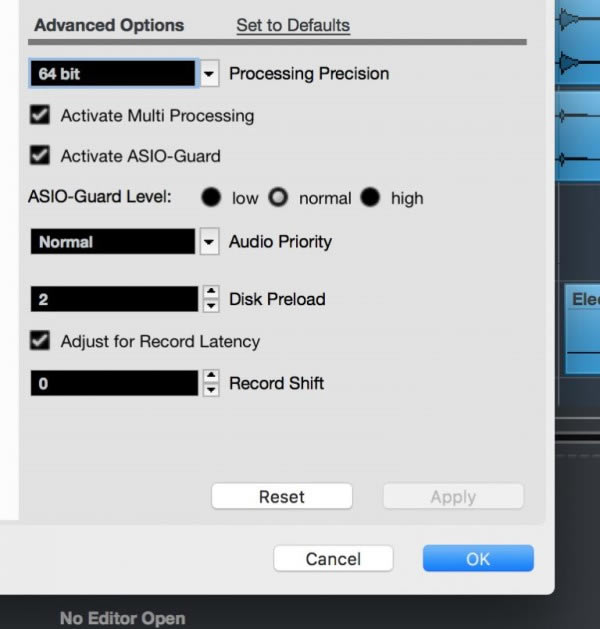Viewport: 600px width, 629px height.
Task: Choose high ASIO-Guard level
Action: 371,198
